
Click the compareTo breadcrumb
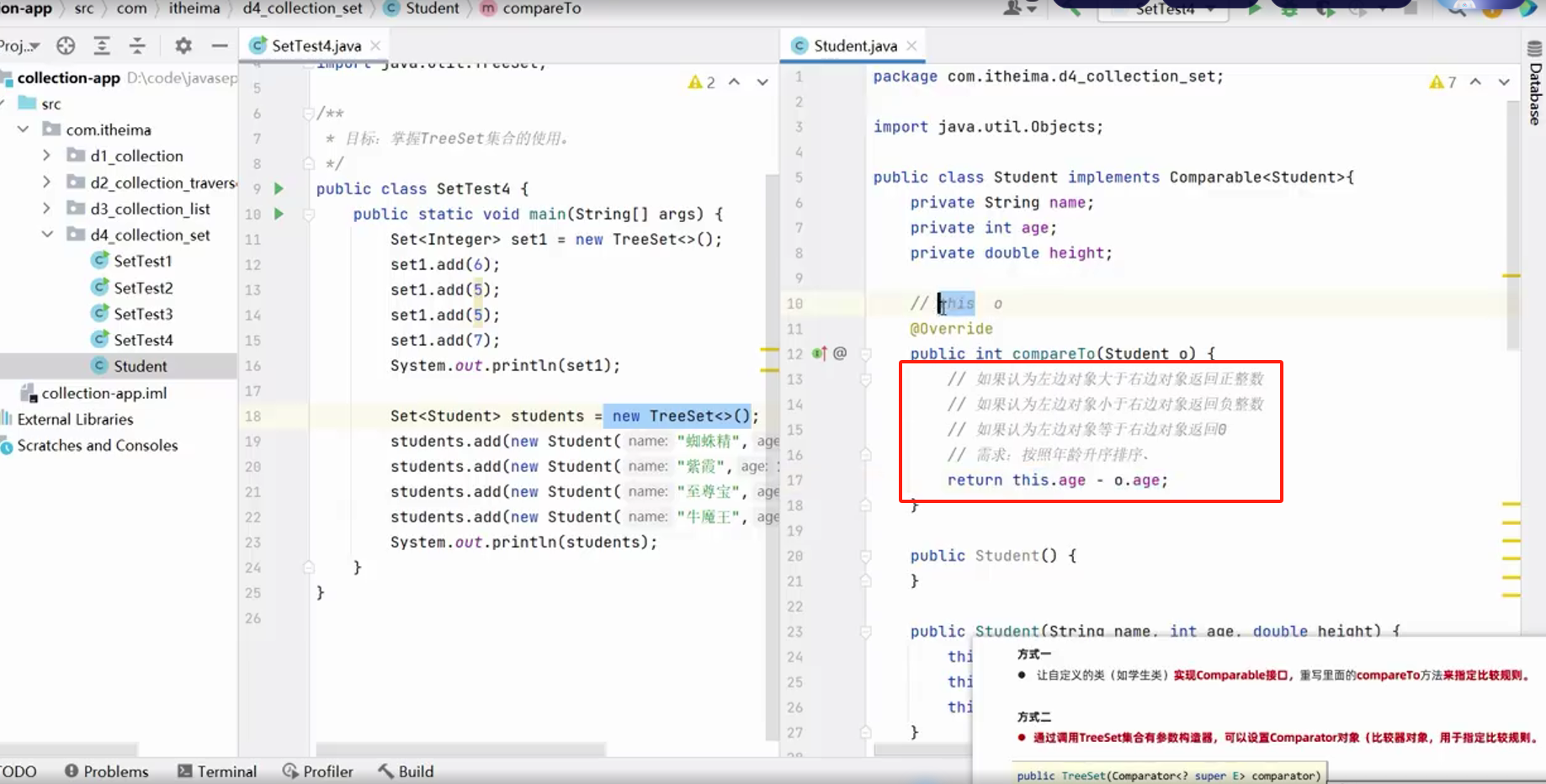pos(531,8)
